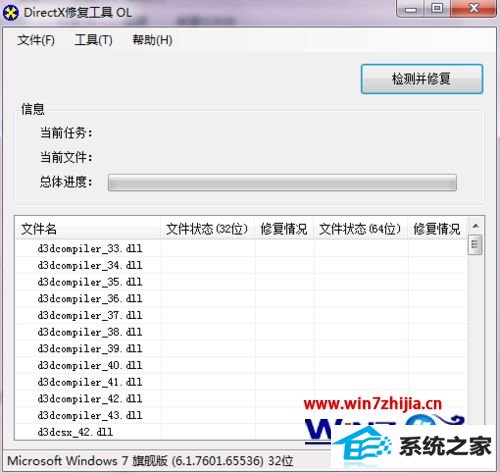
Task: Select the d3dcompiler_39.dll row
Action: 241,349
